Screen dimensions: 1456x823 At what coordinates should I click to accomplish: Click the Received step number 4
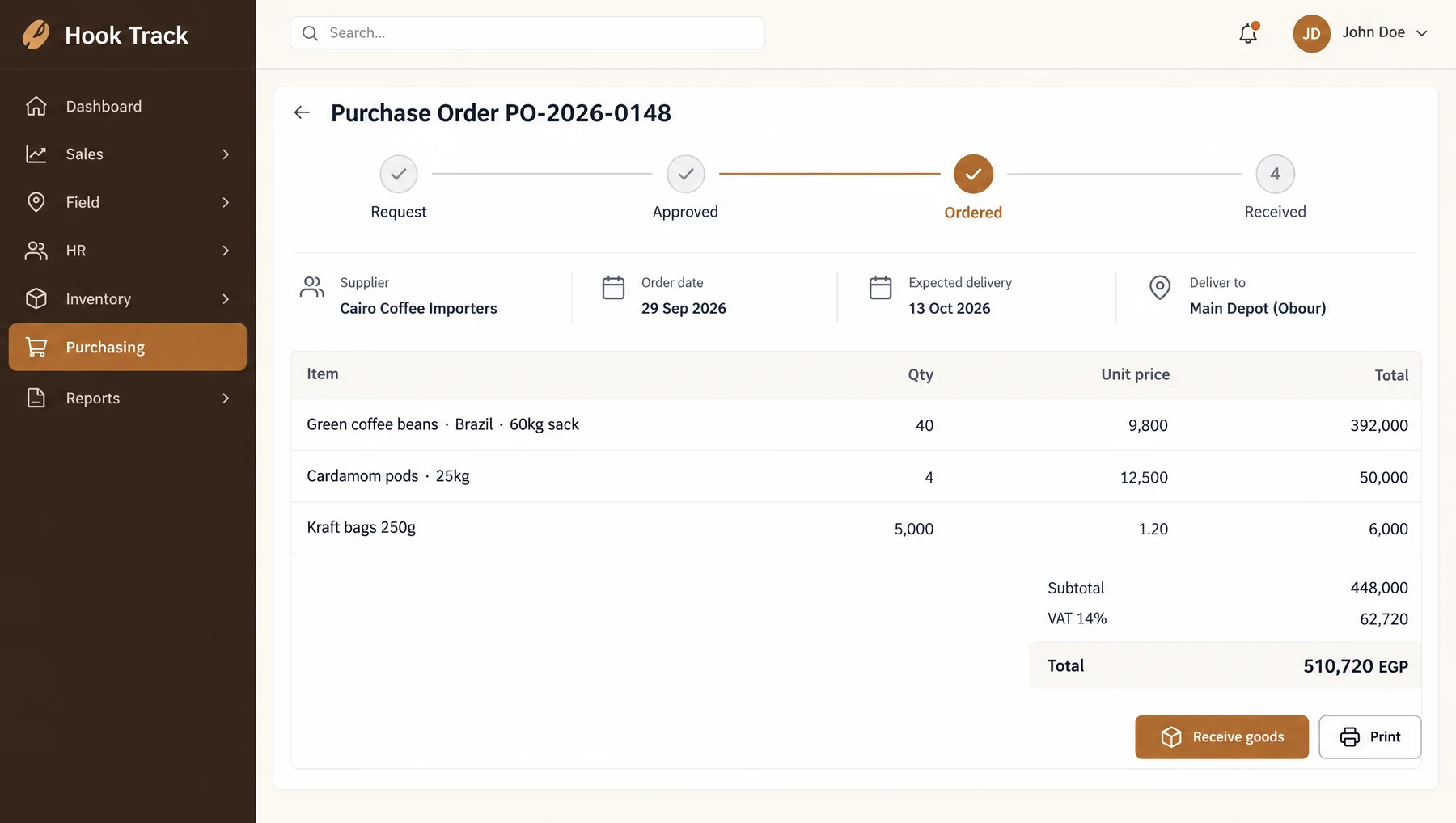point(1275,174)
